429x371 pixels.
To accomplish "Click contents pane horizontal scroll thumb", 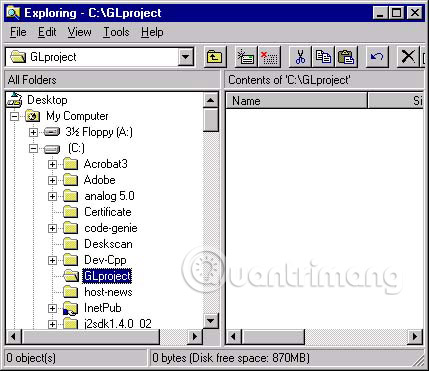I will (x=273, y=336).
